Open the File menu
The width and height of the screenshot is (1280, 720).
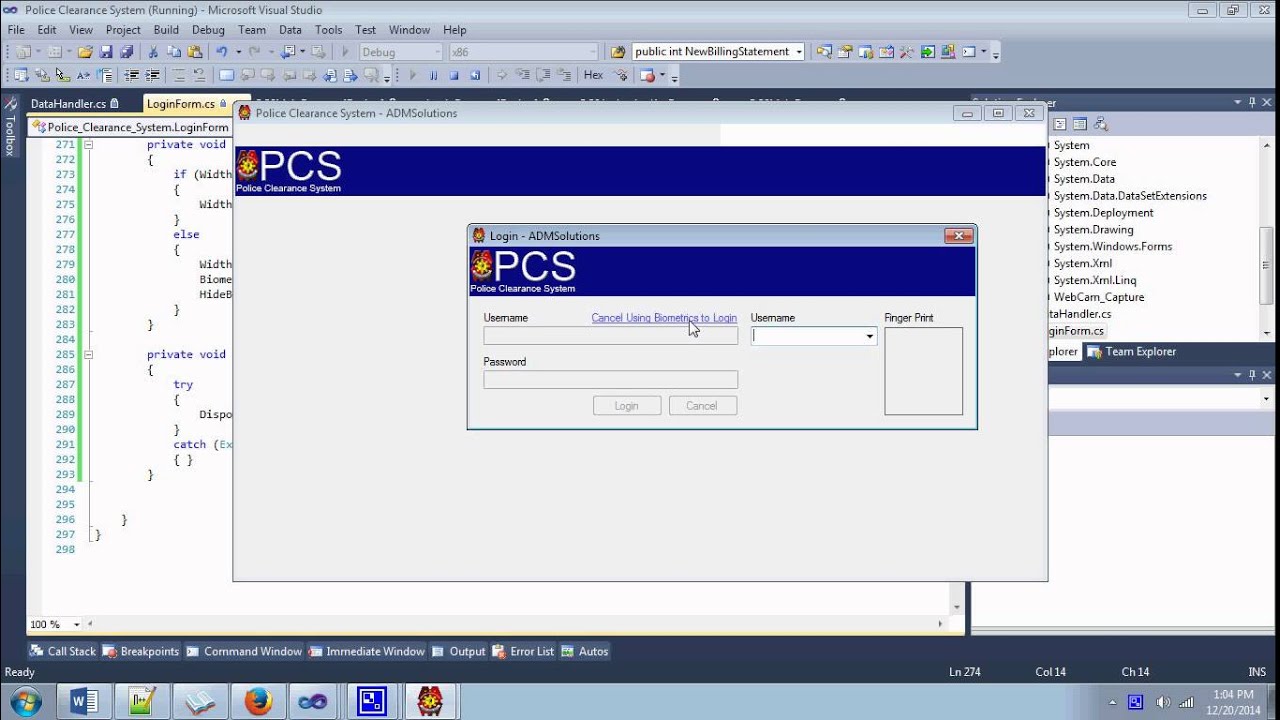[x=16, y=30]
